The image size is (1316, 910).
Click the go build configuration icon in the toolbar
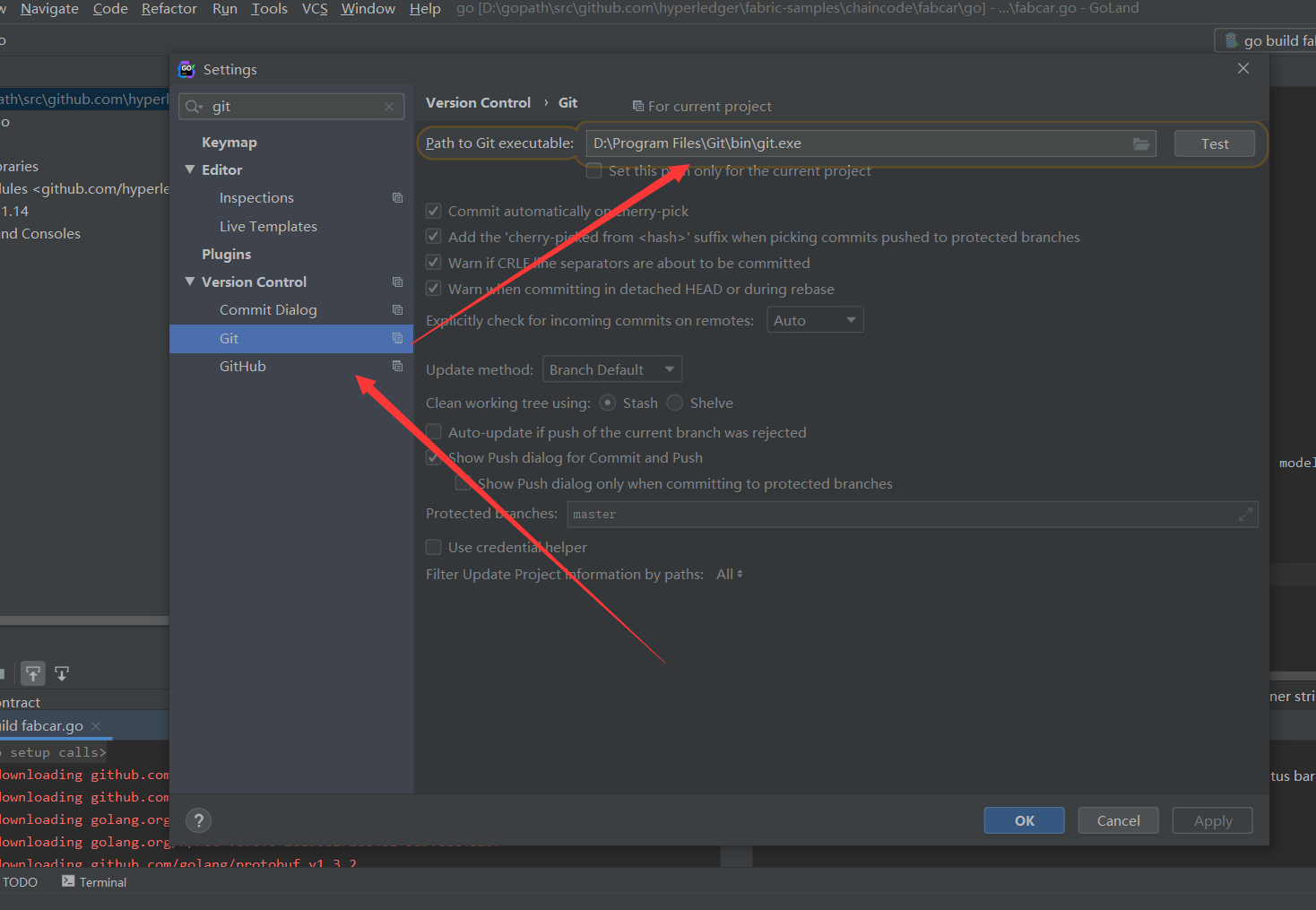click(x=1231, y=40)
